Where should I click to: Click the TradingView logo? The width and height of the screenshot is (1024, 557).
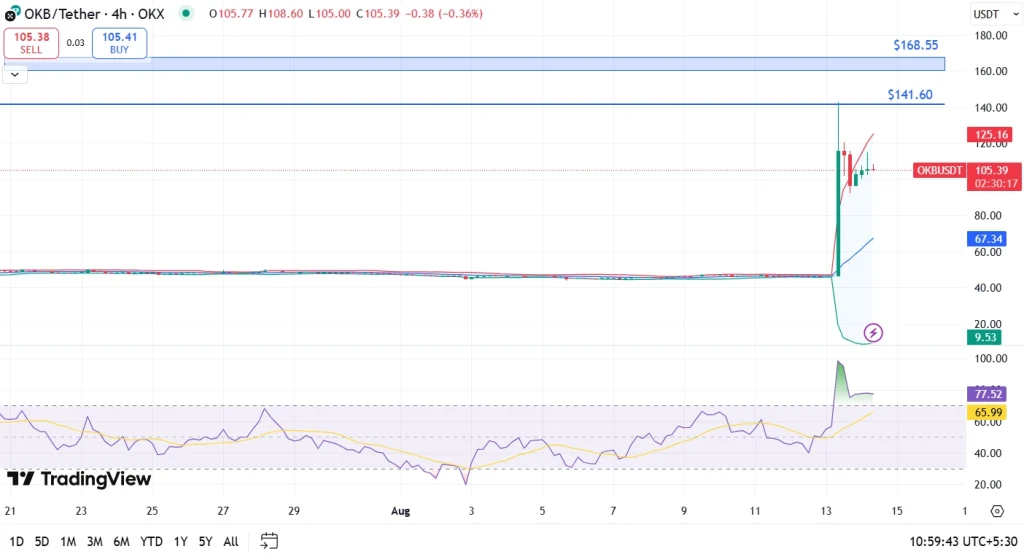coord(79,479)
